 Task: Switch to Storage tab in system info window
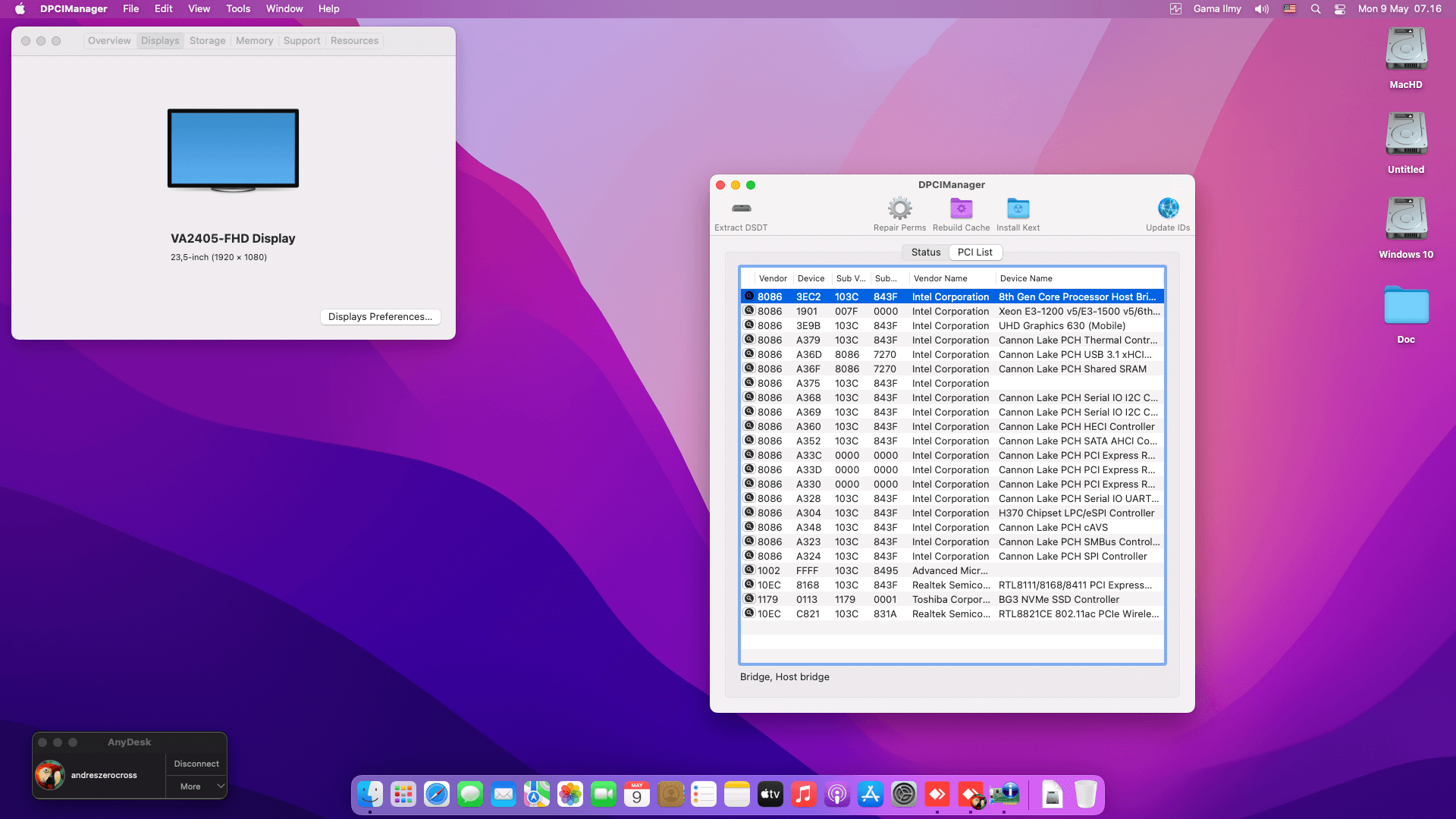tap(208, 41)
